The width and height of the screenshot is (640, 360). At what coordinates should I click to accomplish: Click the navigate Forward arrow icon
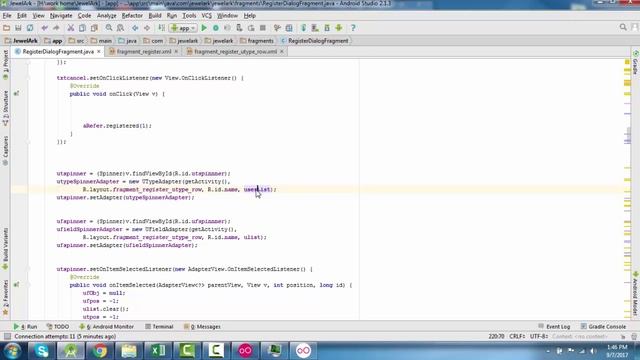[147, 28]
